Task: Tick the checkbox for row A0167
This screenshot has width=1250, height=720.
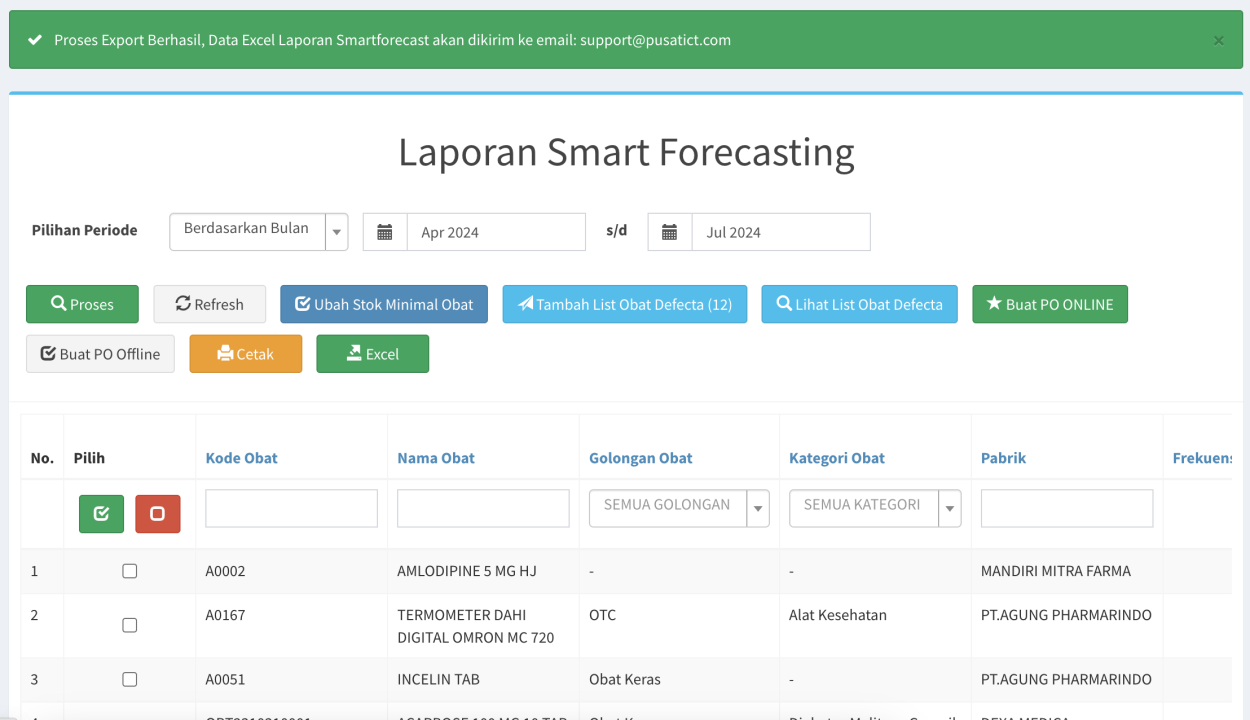Action: tap(130, 625)
